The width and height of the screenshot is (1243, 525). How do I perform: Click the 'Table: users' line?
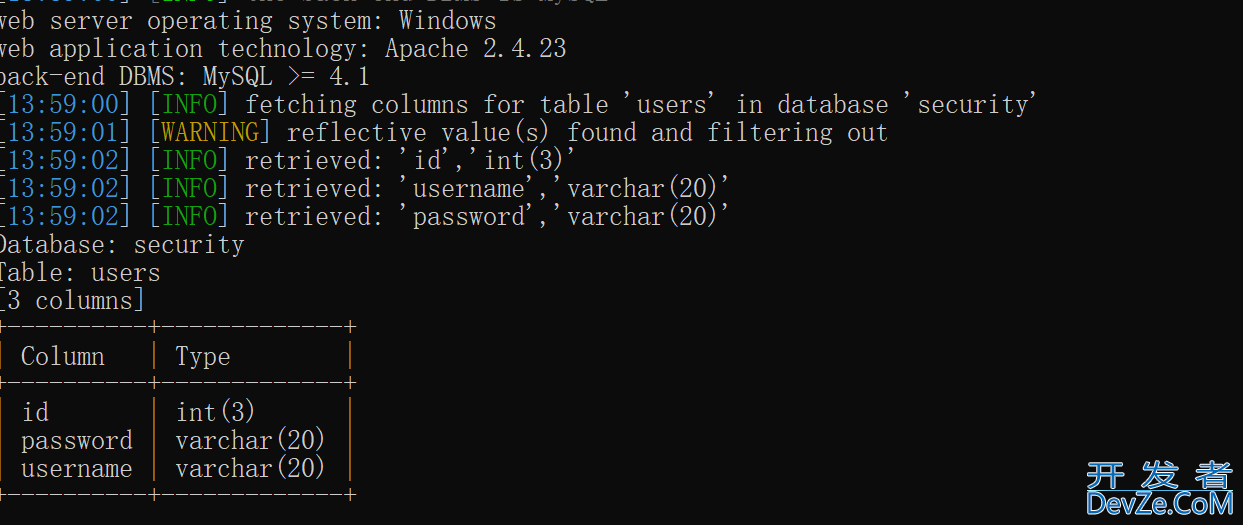click(x=78, y=272)
